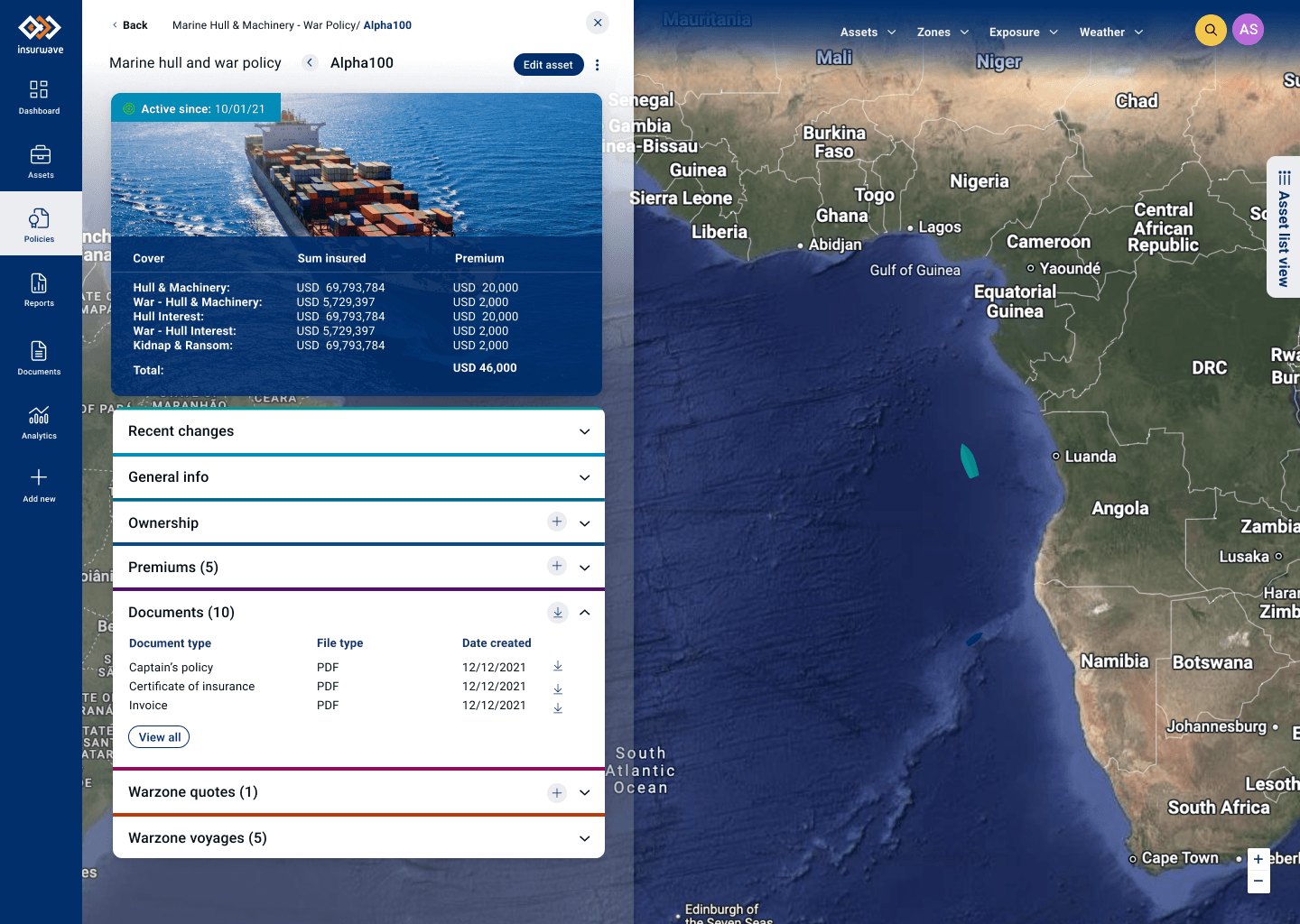Screen dimensions: 1300x924
Task: Expand the Warzone quotes (1) chevron
Action: [585, 792]
